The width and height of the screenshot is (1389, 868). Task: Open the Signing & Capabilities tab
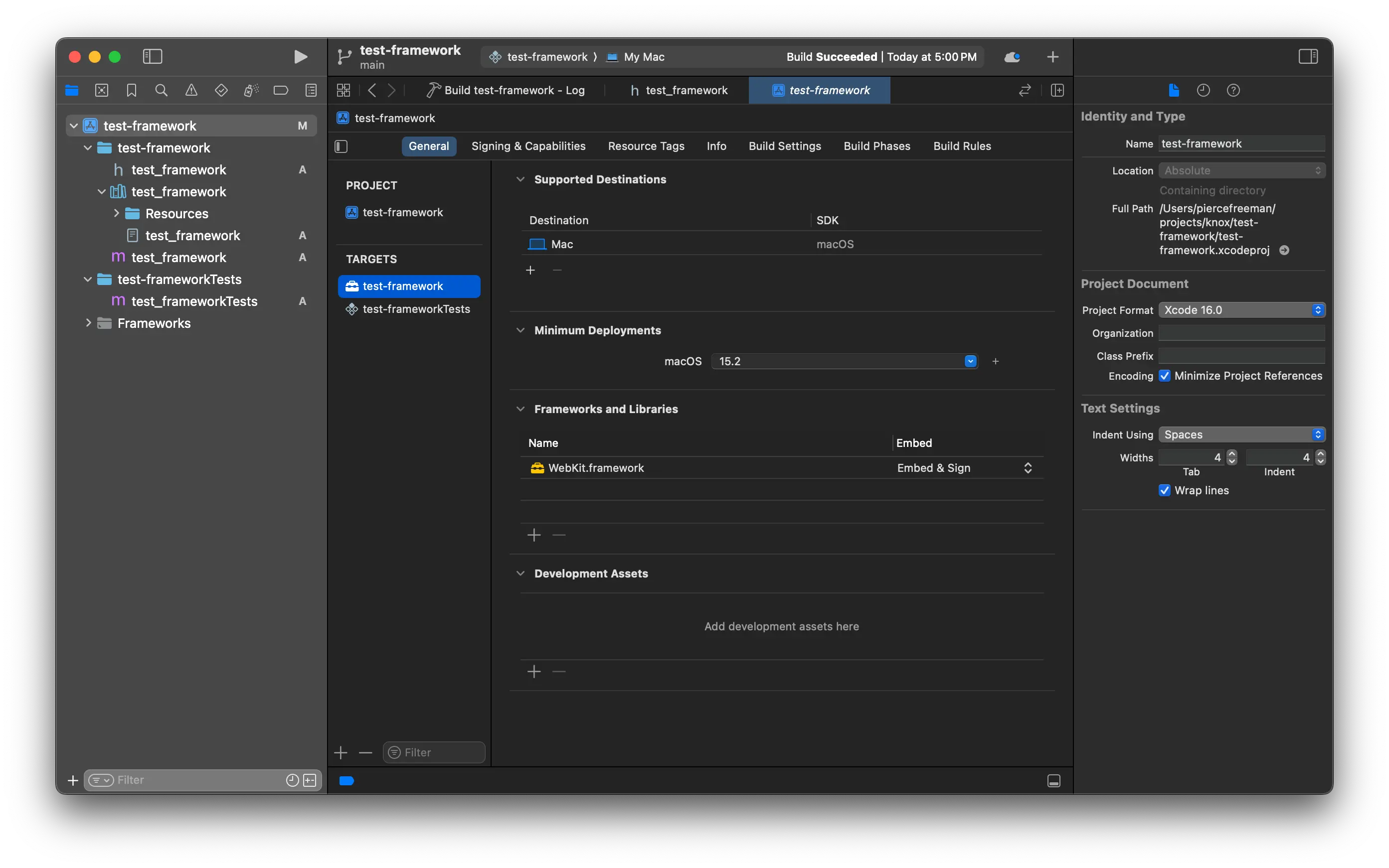528,146
